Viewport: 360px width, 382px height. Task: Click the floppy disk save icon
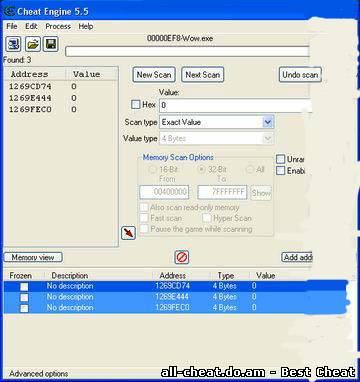(x=51, y=44)
